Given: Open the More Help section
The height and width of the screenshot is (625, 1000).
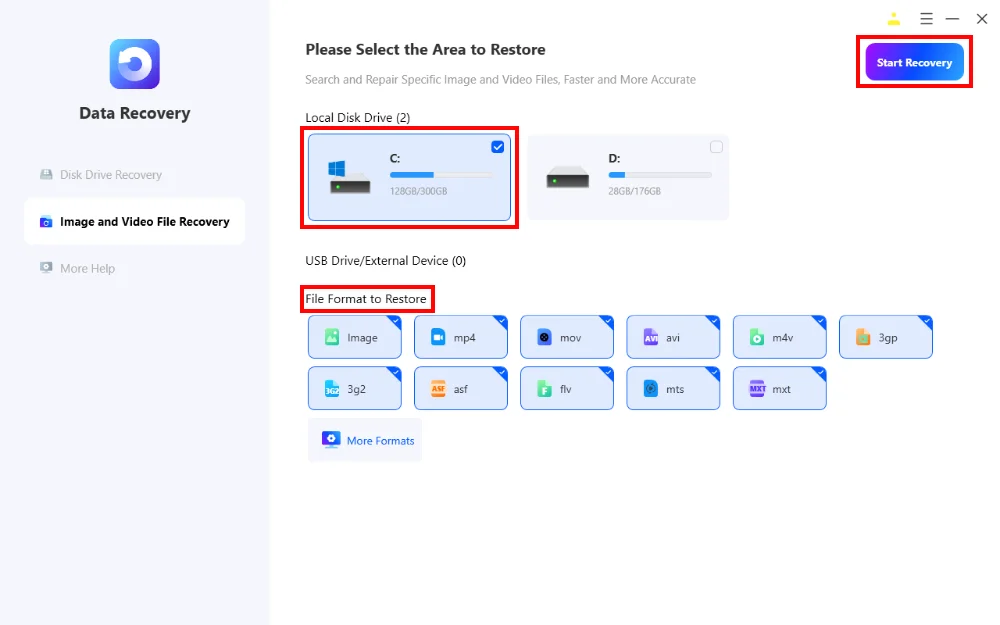Looking at the screenshot, I should [87, 268].
